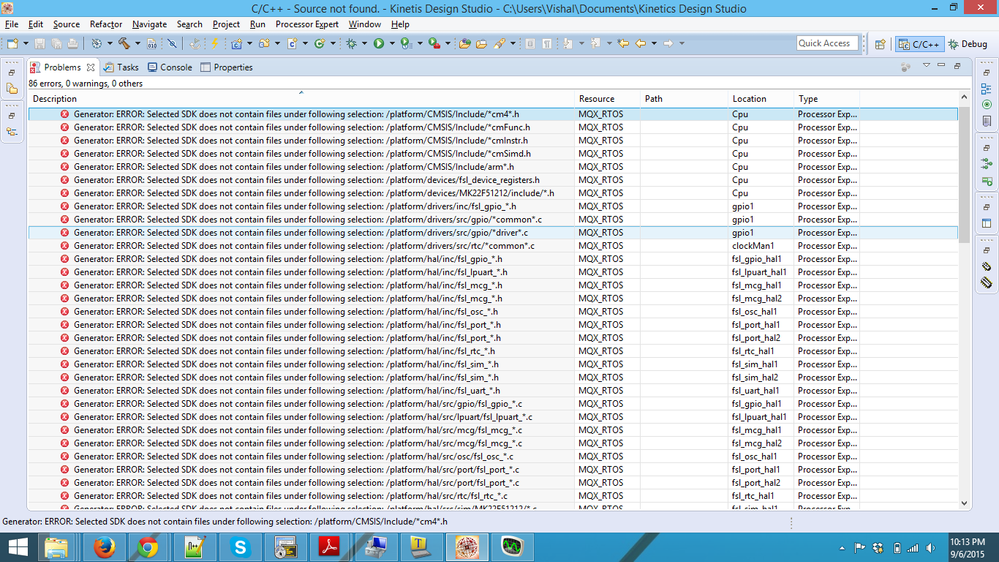Close the Problems tab
The image size is (999, 562).
90,67
